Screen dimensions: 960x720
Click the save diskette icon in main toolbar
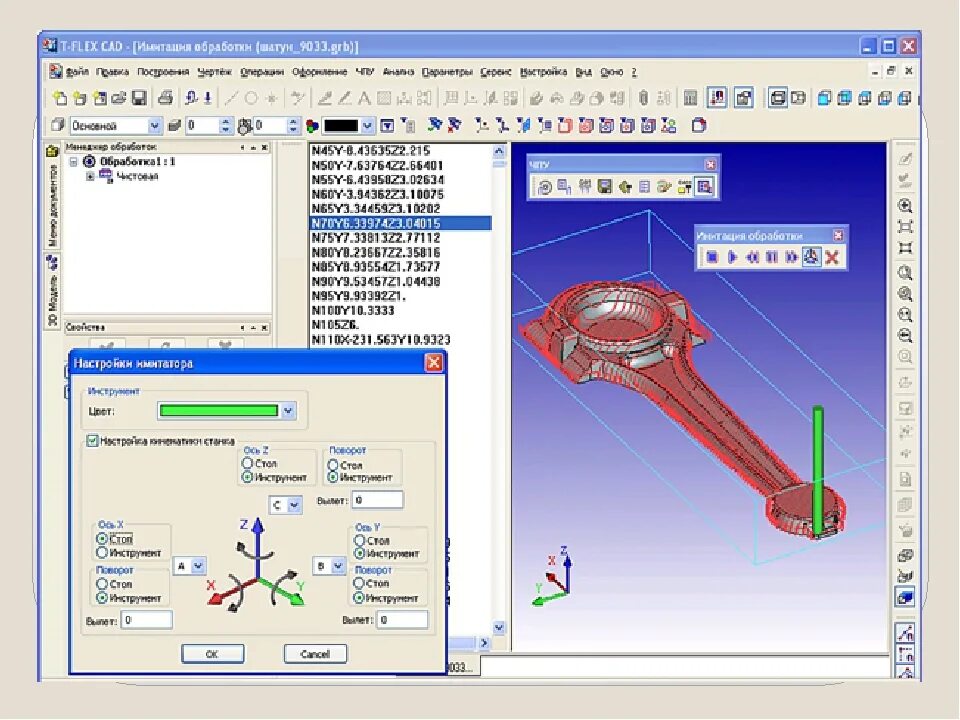tap(139, 98)
